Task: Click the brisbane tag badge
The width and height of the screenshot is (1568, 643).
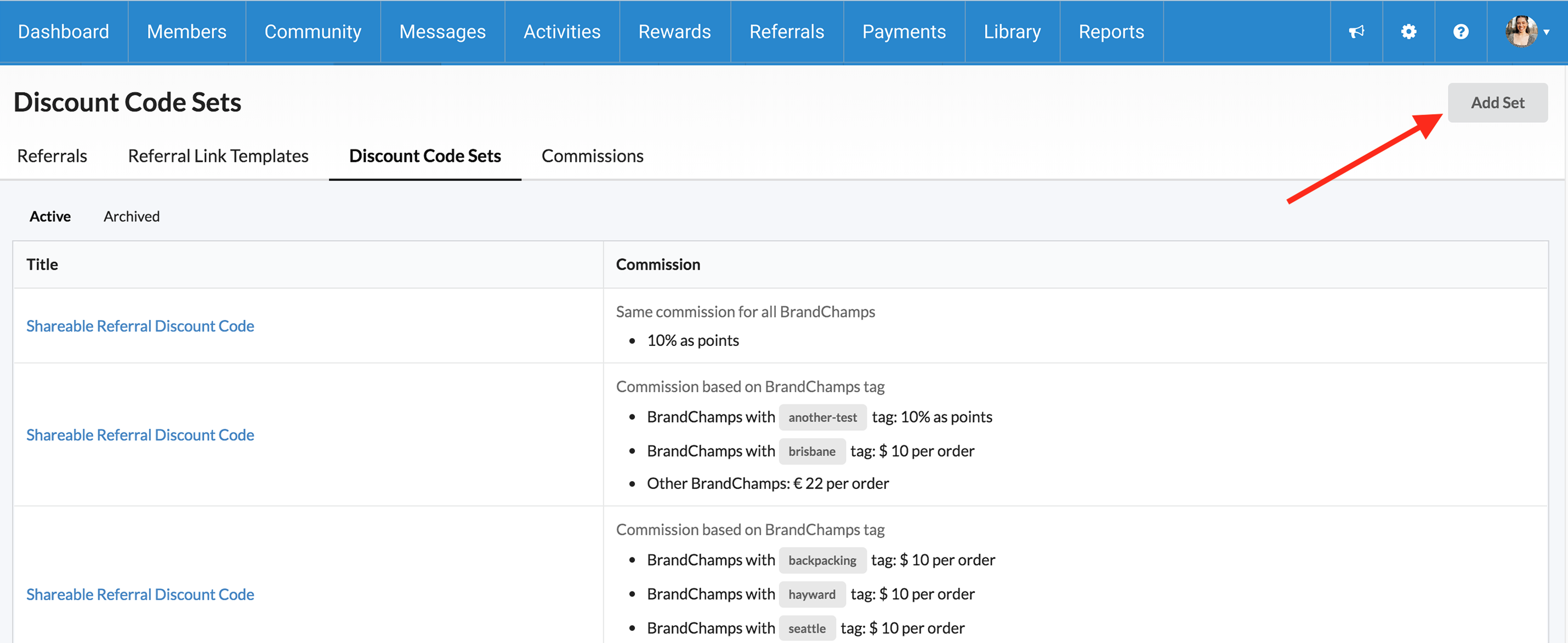Action: point(811,451)
